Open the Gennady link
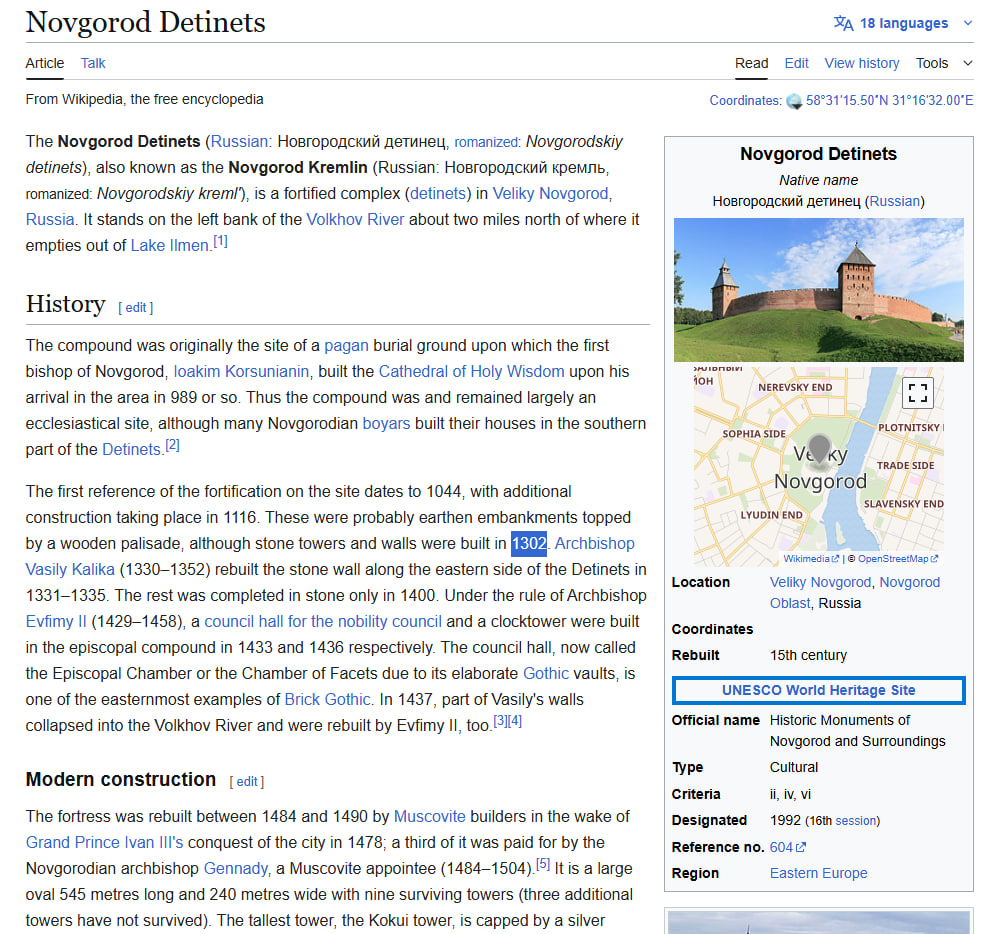Viewport: 986px width, 934px height. tap(235, 869)
